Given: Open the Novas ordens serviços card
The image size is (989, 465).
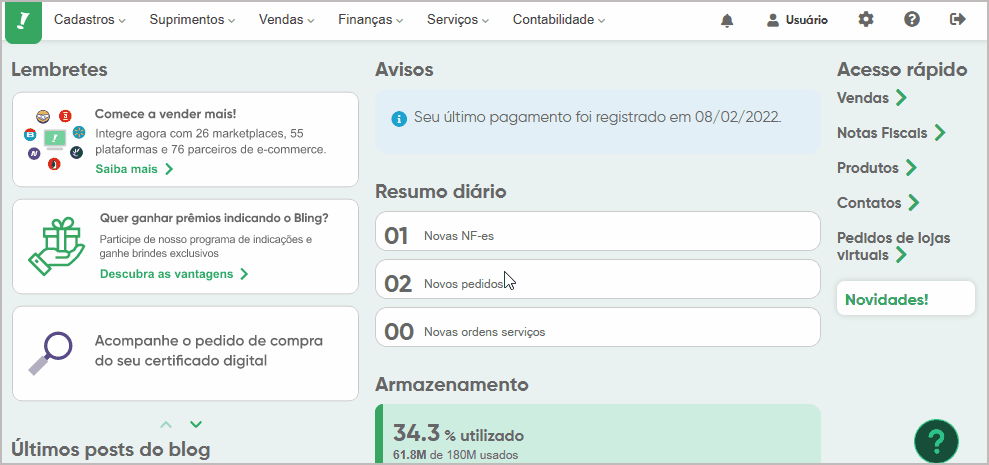Looking at the screenshot, I should click(597, 327).
